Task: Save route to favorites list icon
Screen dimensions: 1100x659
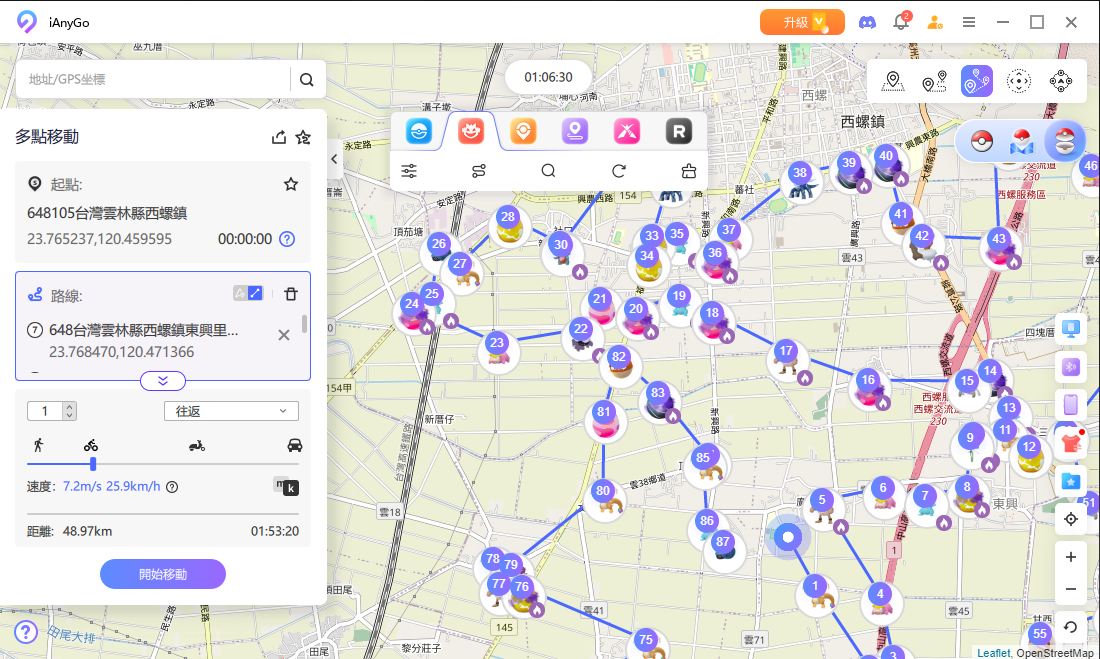Action: 303,137
